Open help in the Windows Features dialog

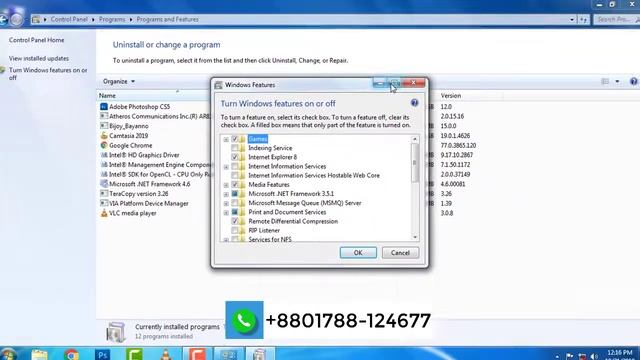[x=414, y=103]
